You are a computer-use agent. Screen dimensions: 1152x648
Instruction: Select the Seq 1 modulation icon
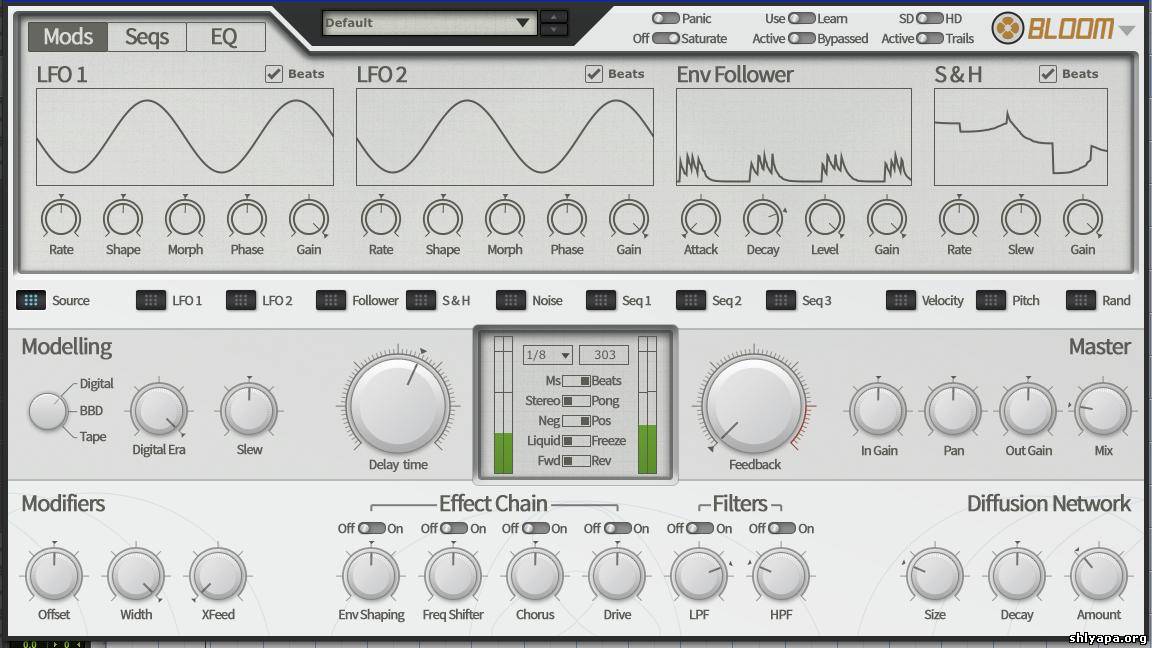coord(601,300)
